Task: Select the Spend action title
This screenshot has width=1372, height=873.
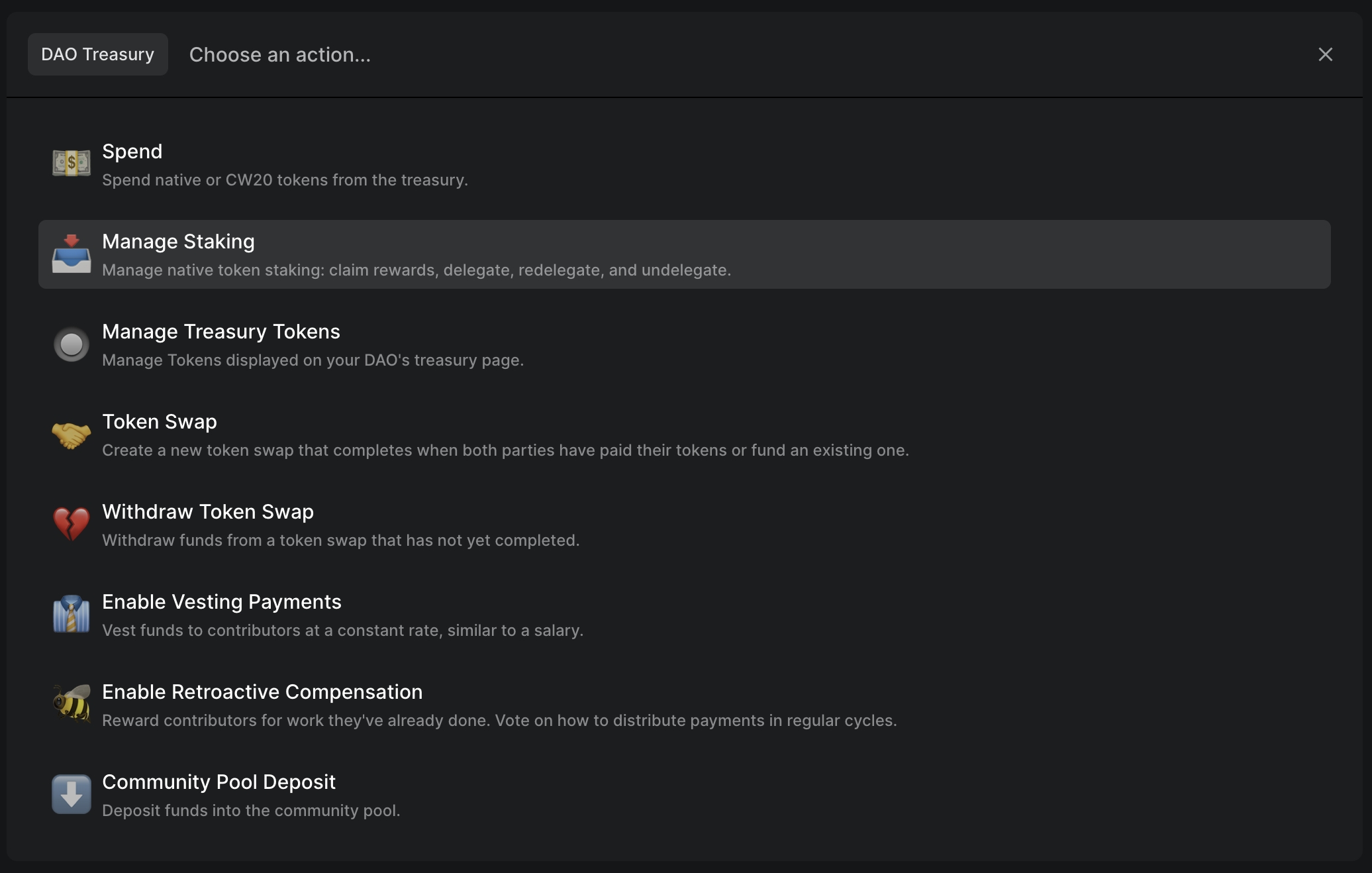Action: [x=132, y=152]
